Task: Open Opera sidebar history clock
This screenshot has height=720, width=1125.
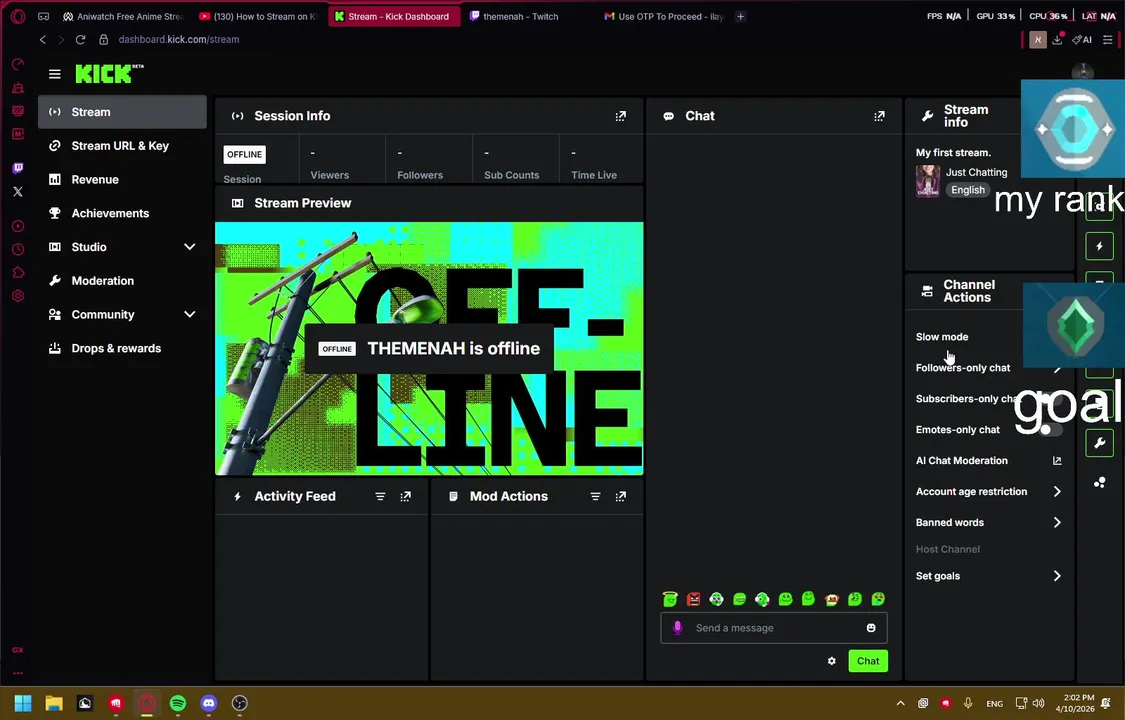Action: coord(18,249)
